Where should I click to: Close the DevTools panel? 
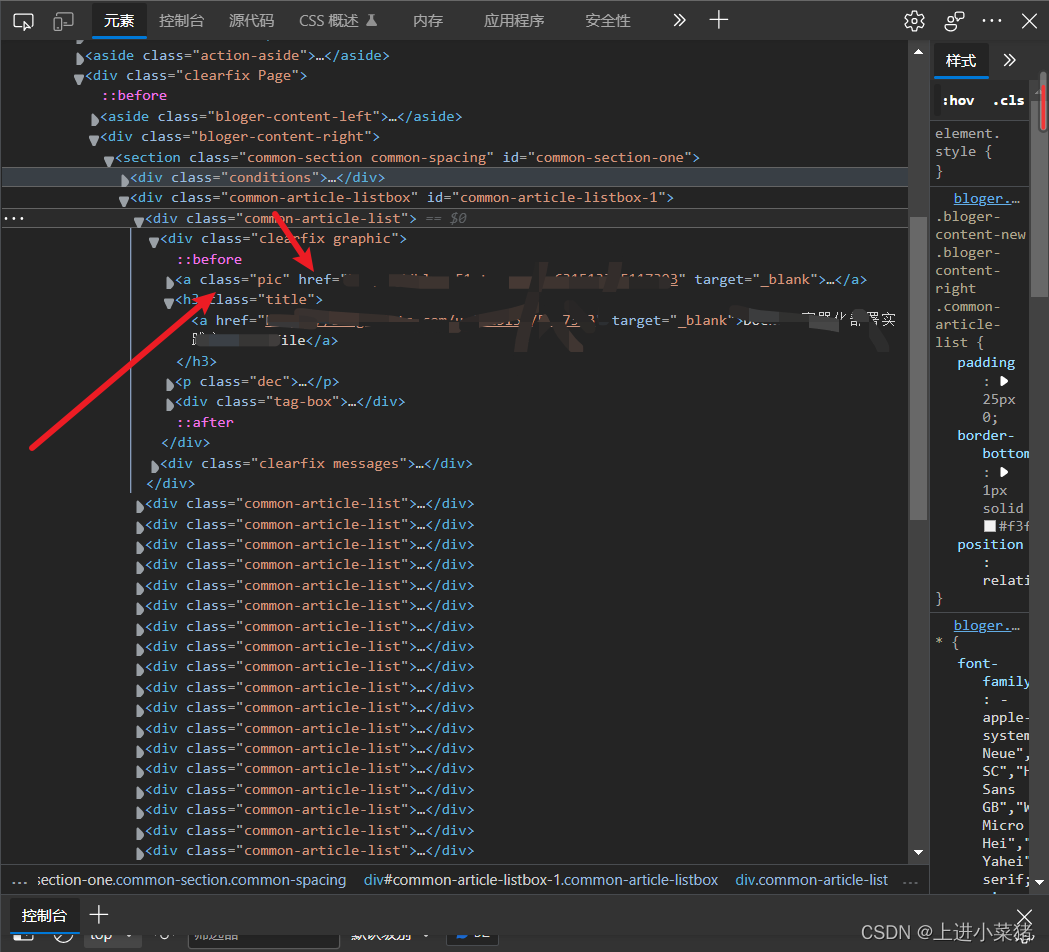pos(1030,21)
